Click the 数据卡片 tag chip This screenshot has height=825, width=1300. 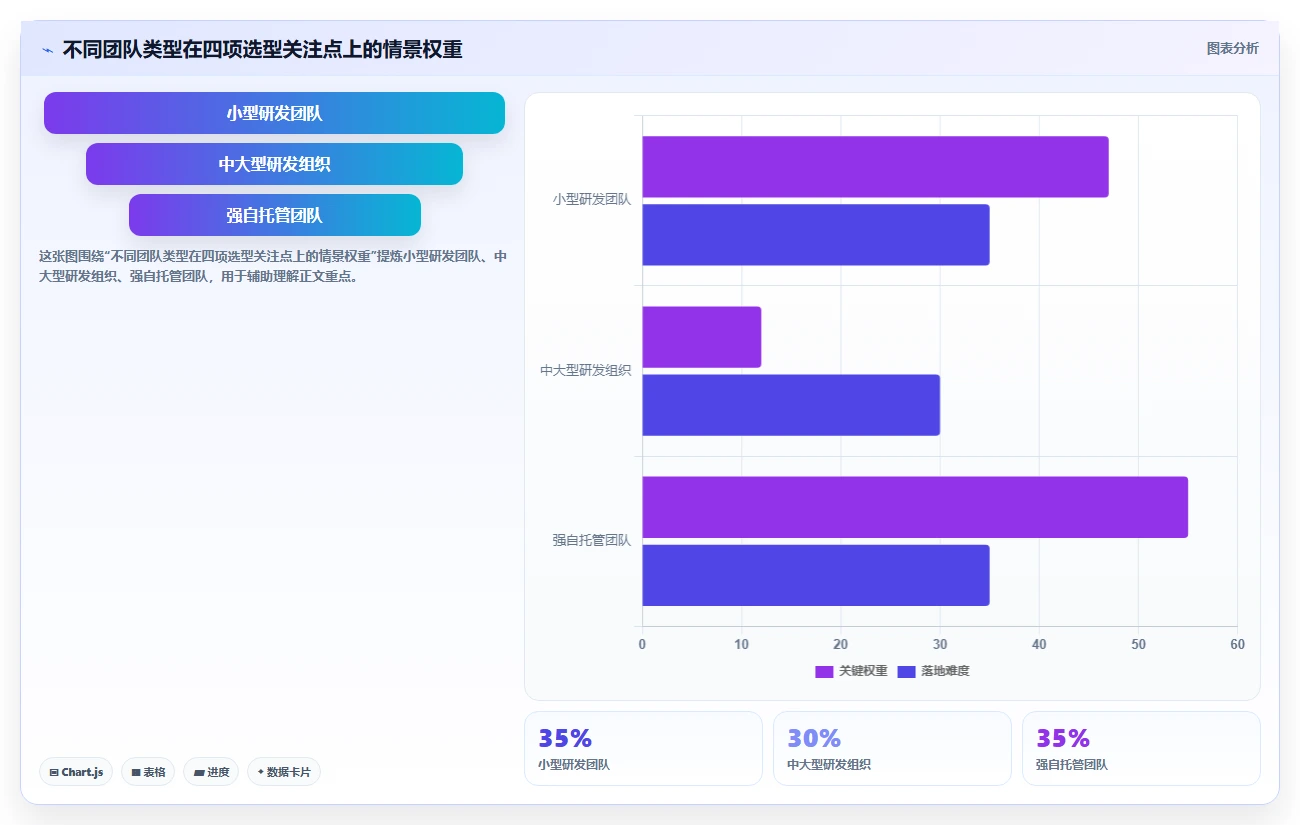coord(284,772)
